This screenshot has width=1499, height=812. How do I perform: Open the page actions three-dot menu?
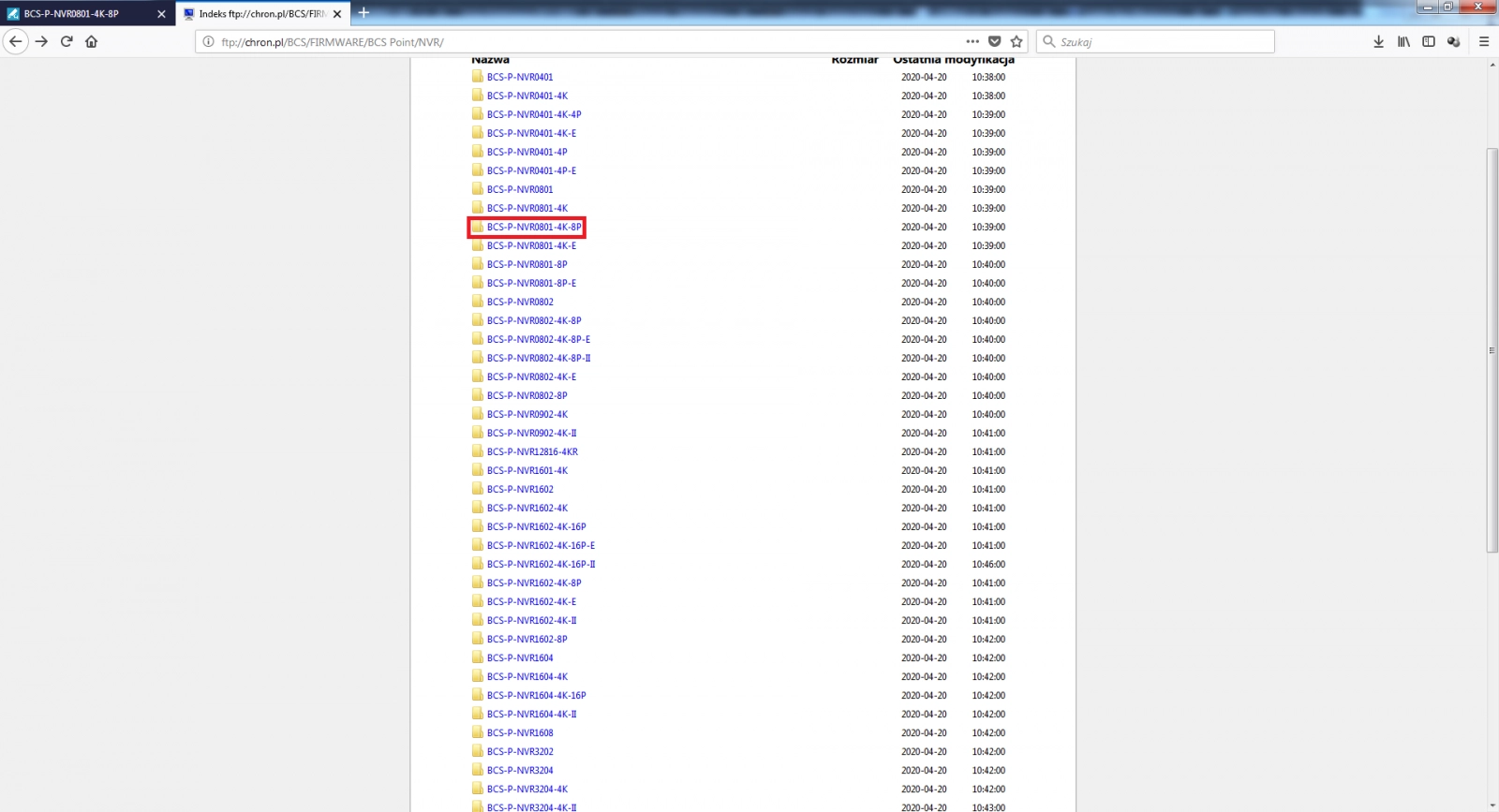pos(972,41)
